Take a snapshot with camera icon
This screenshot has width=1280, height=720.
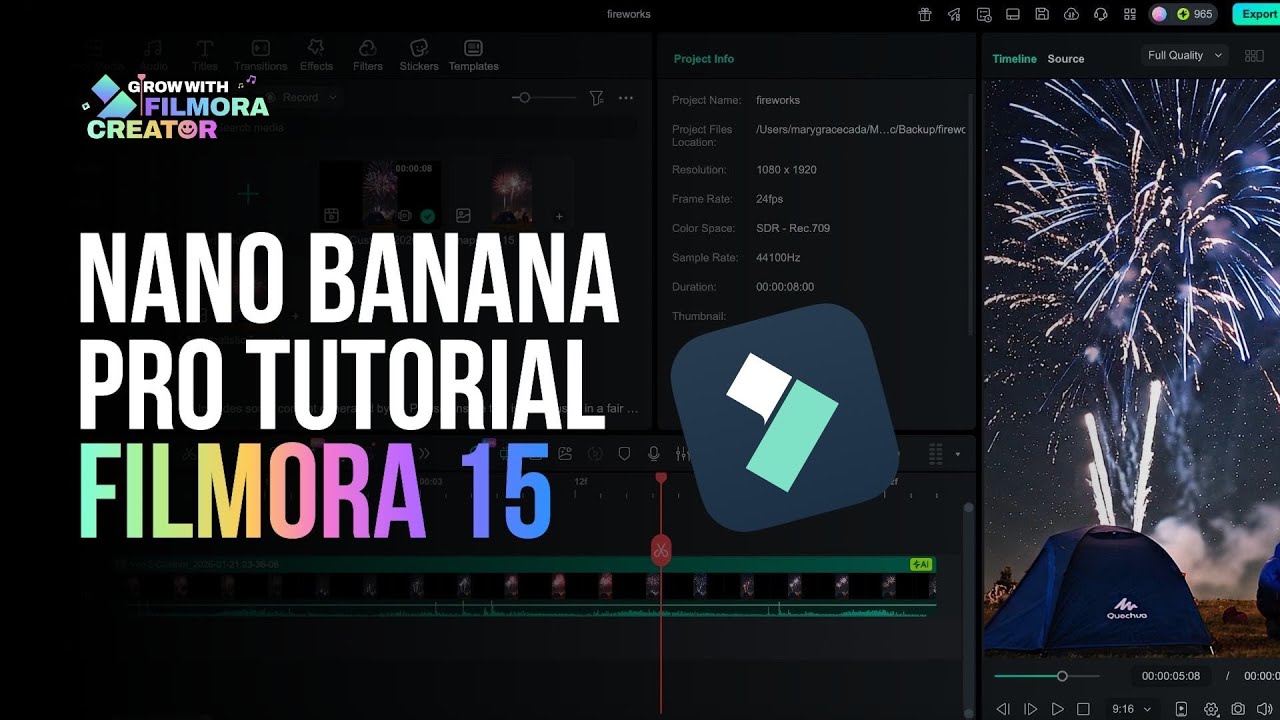tap(1238, 709)
